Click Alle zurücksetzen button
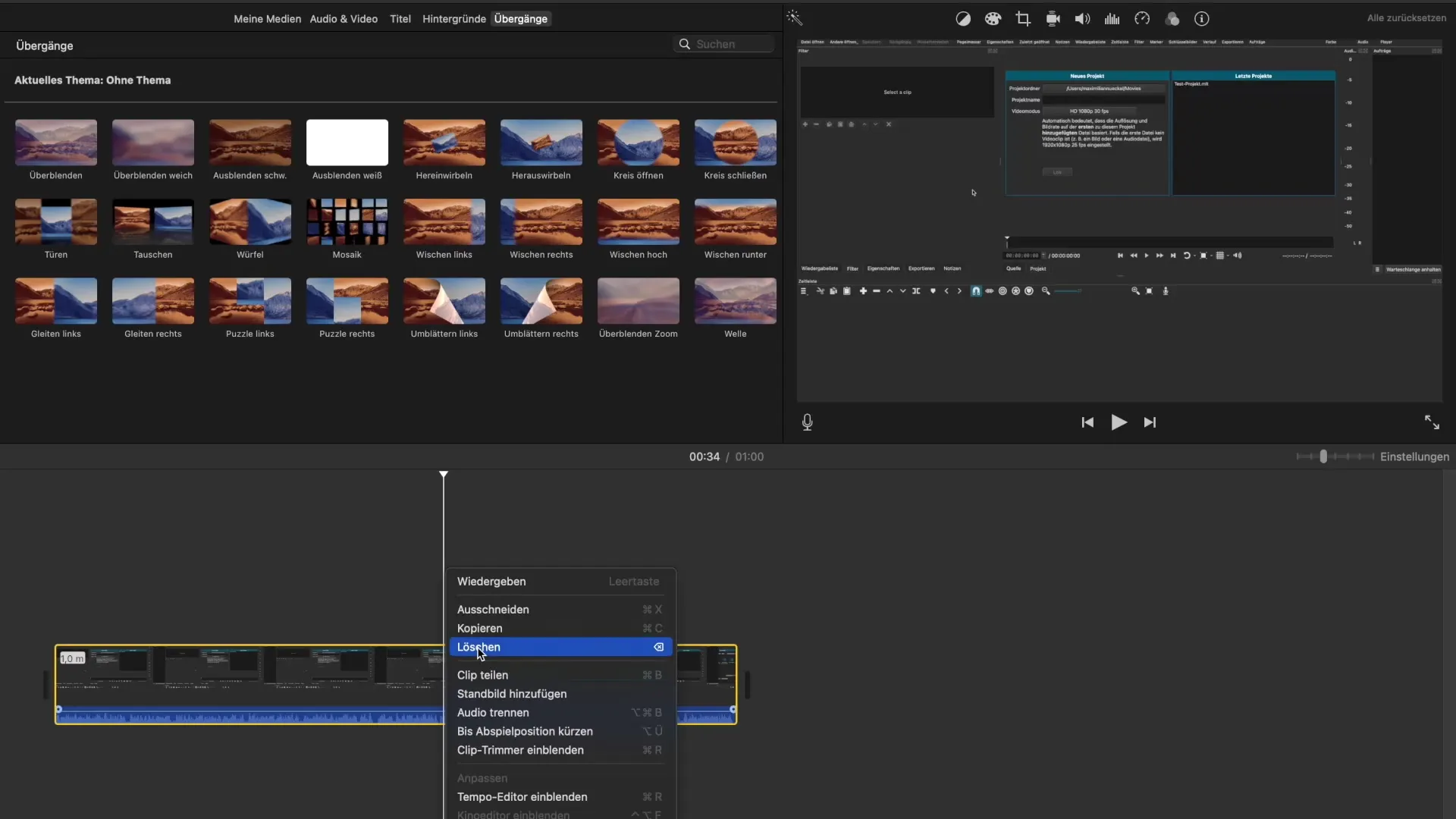The width and height of the screenshot is (1456, 819). pyautogui.click(x=1406, y=18)
